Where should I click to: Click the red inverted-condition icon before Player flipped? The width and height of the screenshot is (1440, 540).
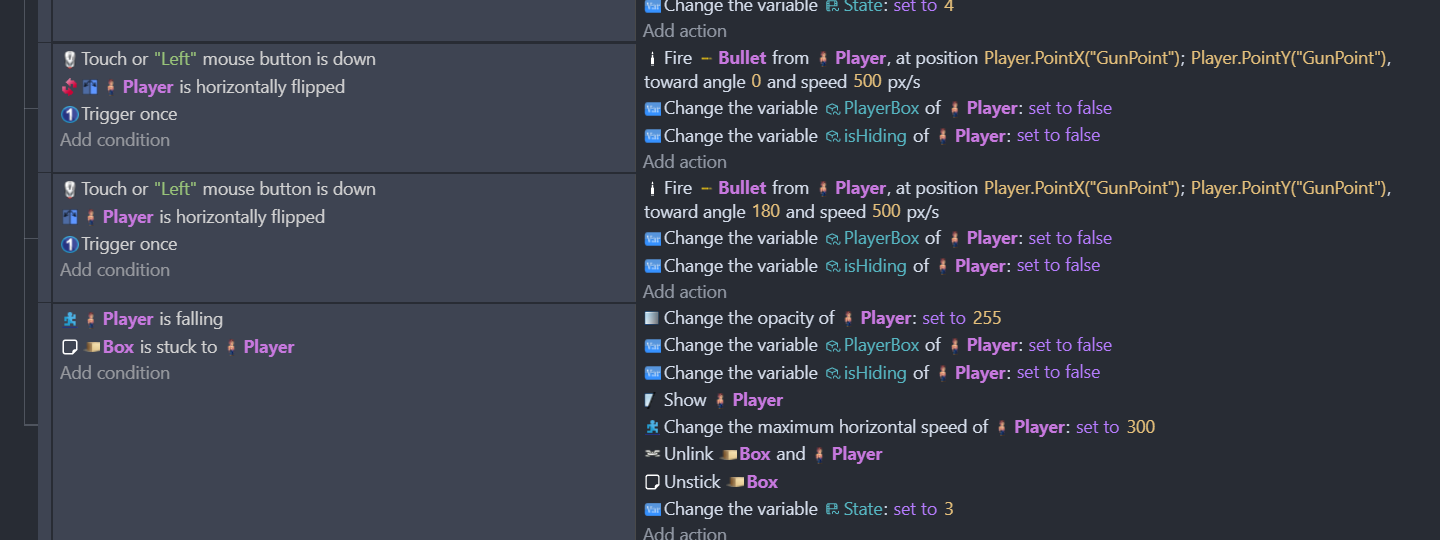point(69,87)
